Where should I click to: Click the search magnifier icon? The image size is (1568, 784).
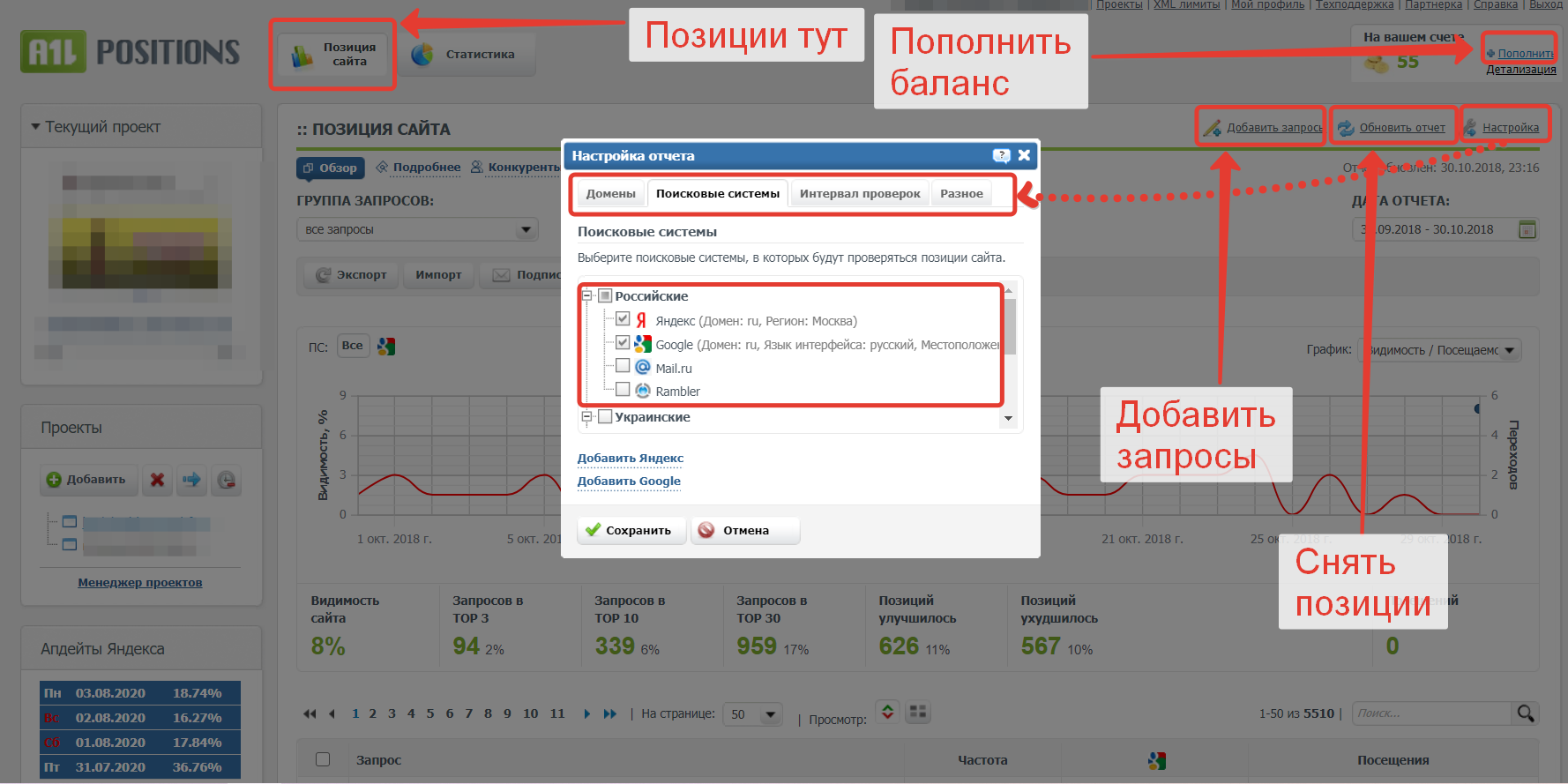pyautogui.click(x=1525, y=713)
